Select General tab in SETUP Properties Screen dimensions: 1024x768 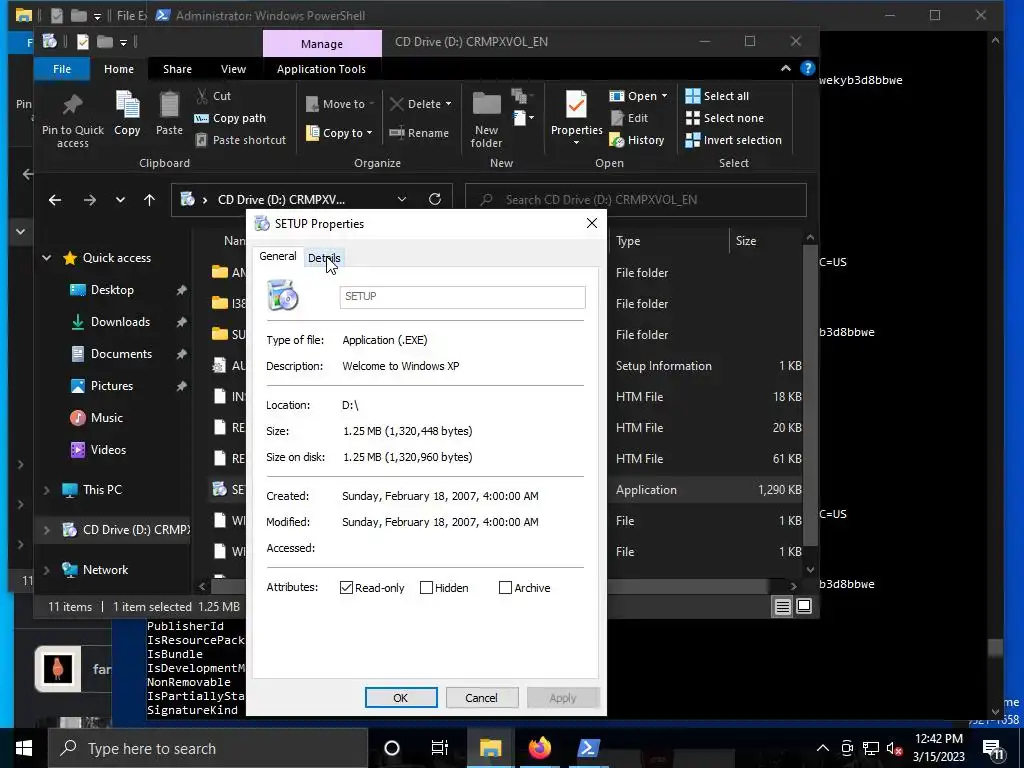pyautogui.click(x=278, y=256)
